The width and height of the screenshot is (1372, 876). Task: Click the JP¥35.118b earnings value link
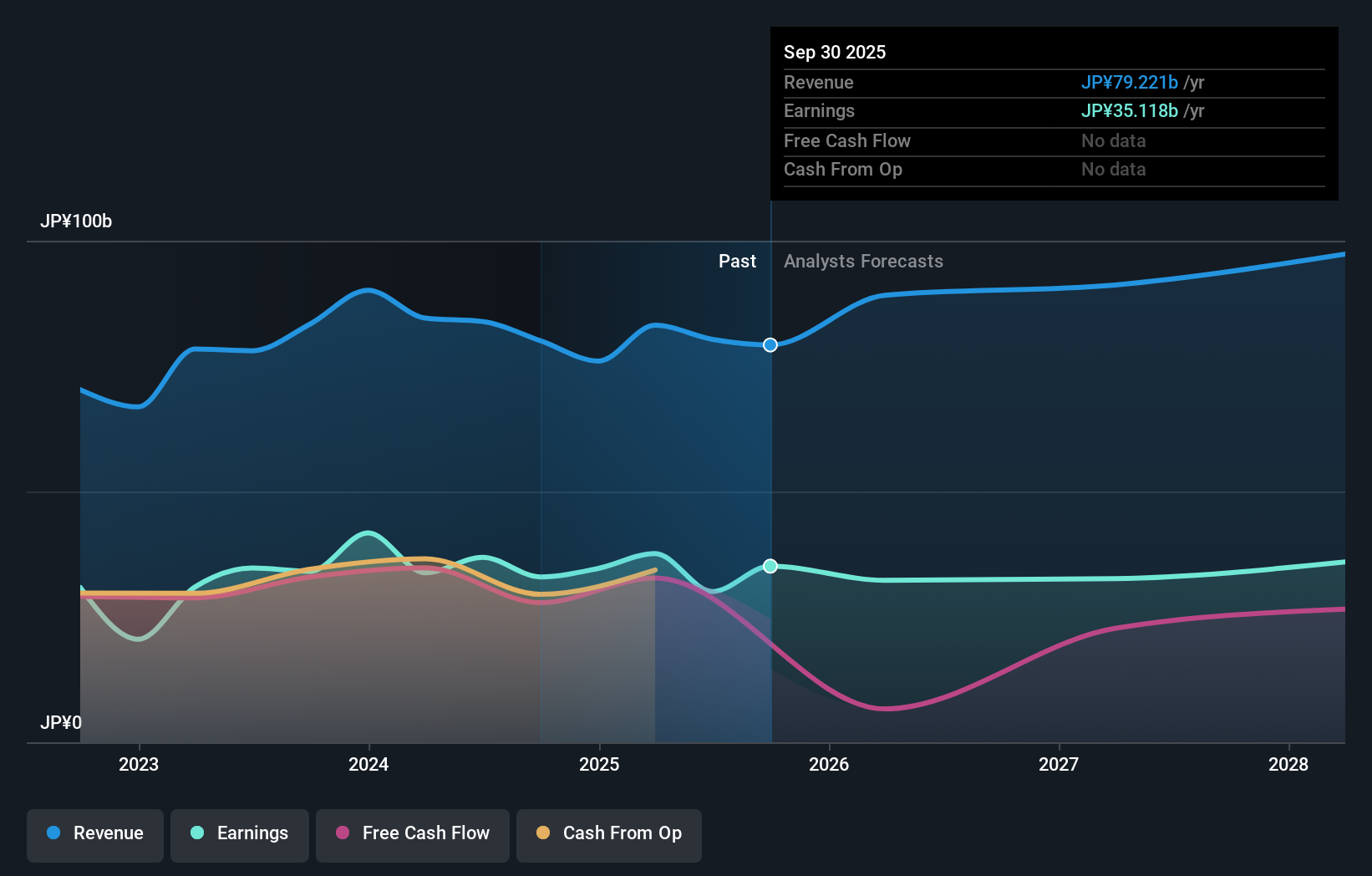[x=1130, y=111]
